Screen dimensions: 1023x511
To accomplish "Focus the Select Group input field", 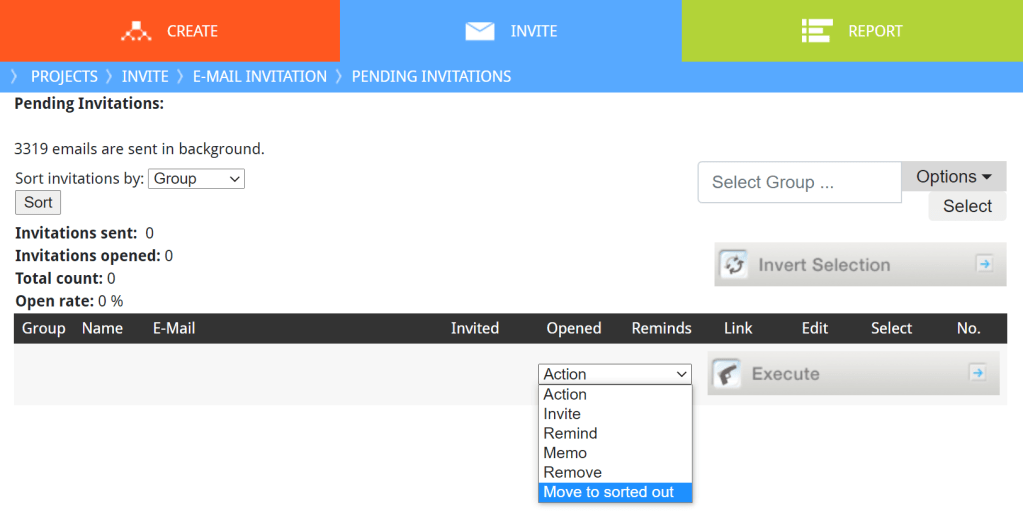I will [799, 183].
